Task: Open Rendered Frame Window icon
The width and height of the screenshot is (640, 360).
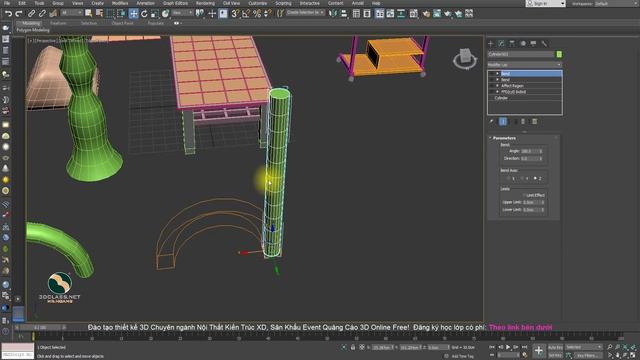Action: [x=437, y=13]
